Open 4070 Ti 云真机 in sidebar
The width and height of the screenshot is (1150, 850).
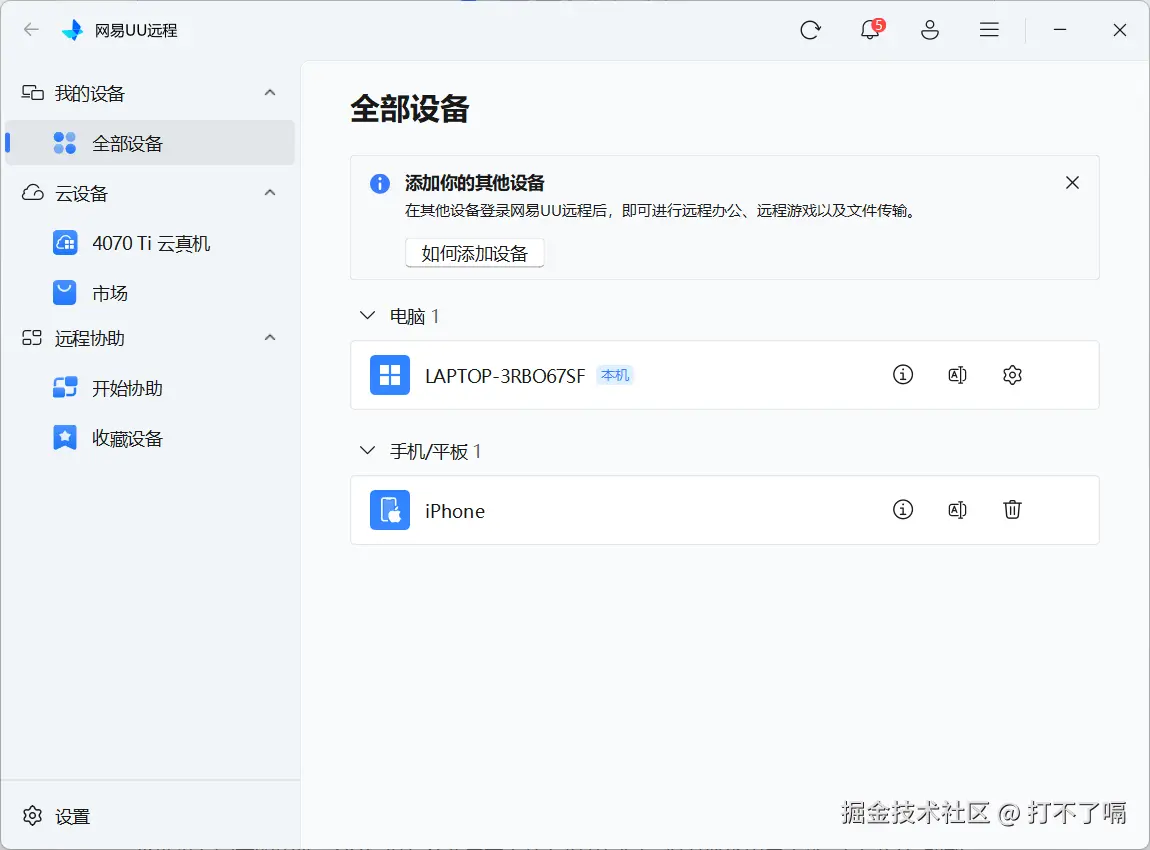(150, 243)
